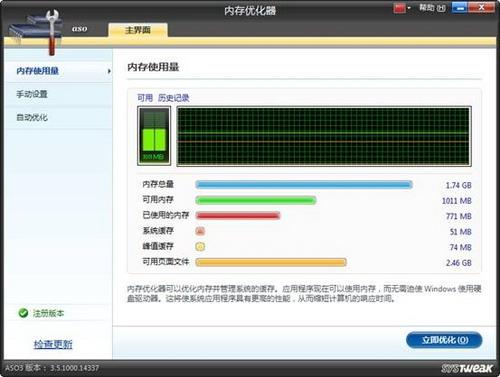Open the 检查更新 link
This screenshot has height=377, width=500.
point(53,344)
